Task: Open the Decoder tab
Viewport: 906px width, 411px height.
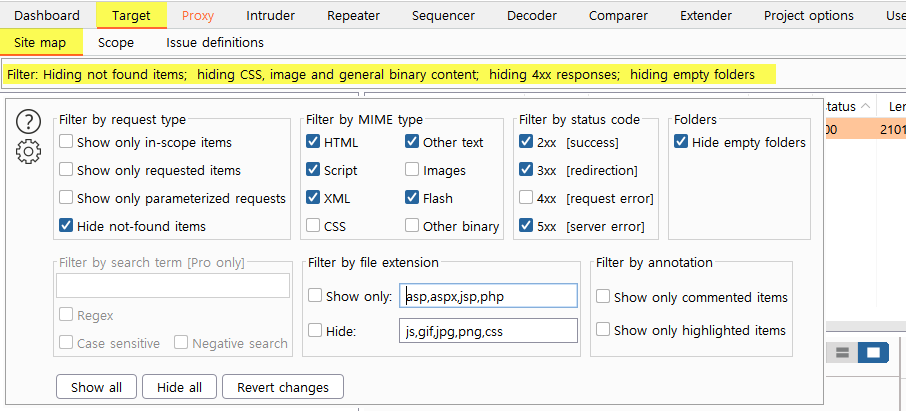Action: tap(532, 16)
